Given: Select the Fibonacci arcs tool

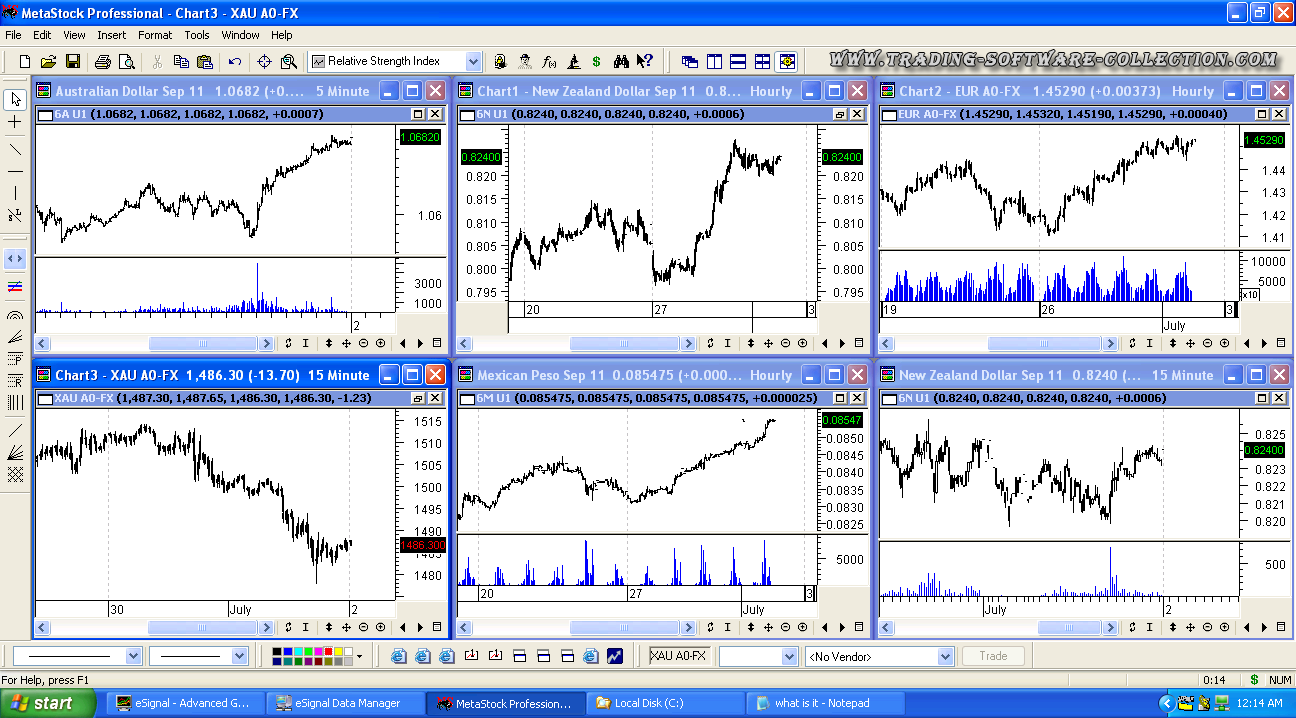Looking at the screenshot, I should tap(15, 315).
